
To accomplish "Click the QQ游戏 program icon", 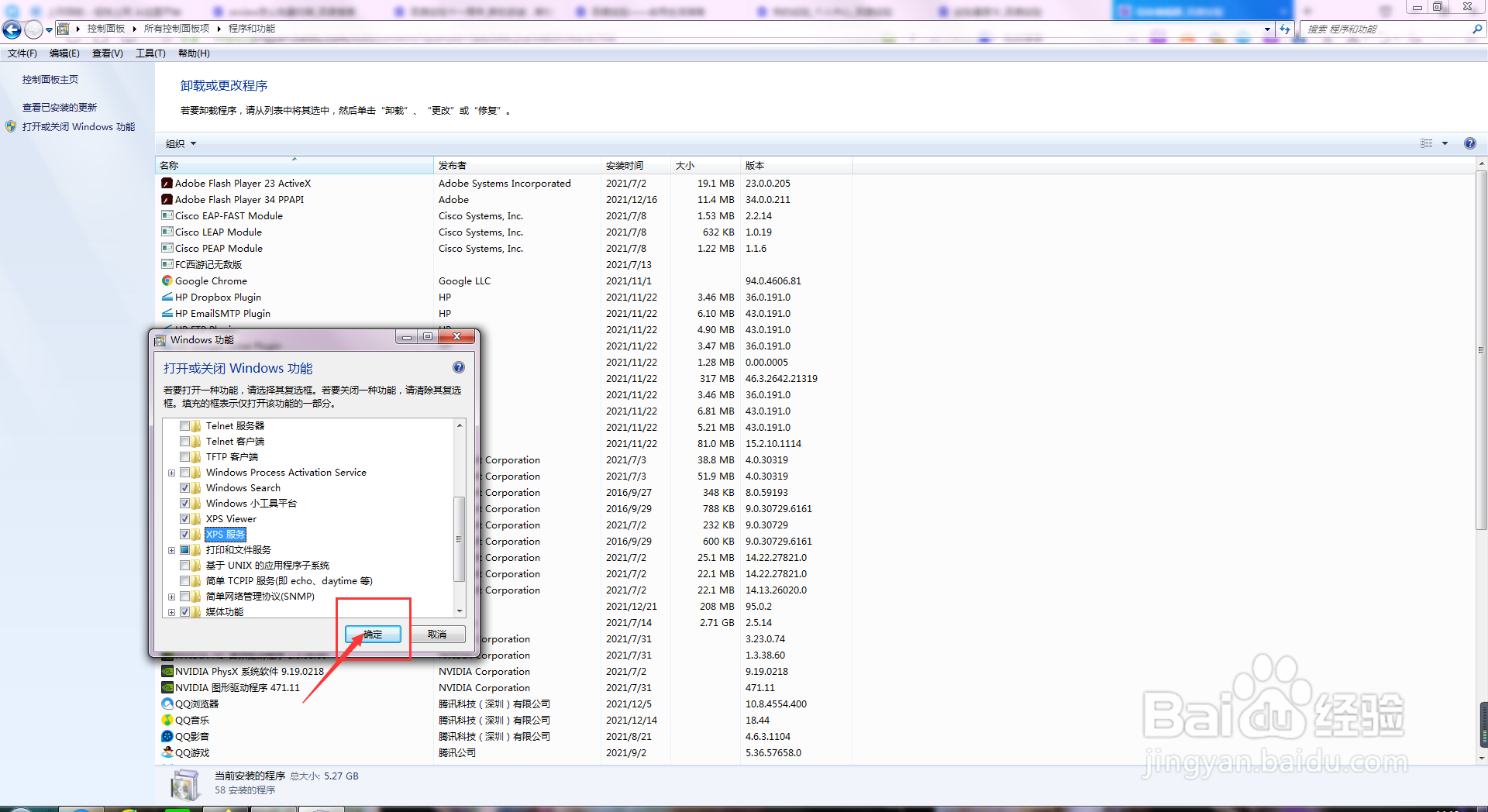I will [167, 753].
